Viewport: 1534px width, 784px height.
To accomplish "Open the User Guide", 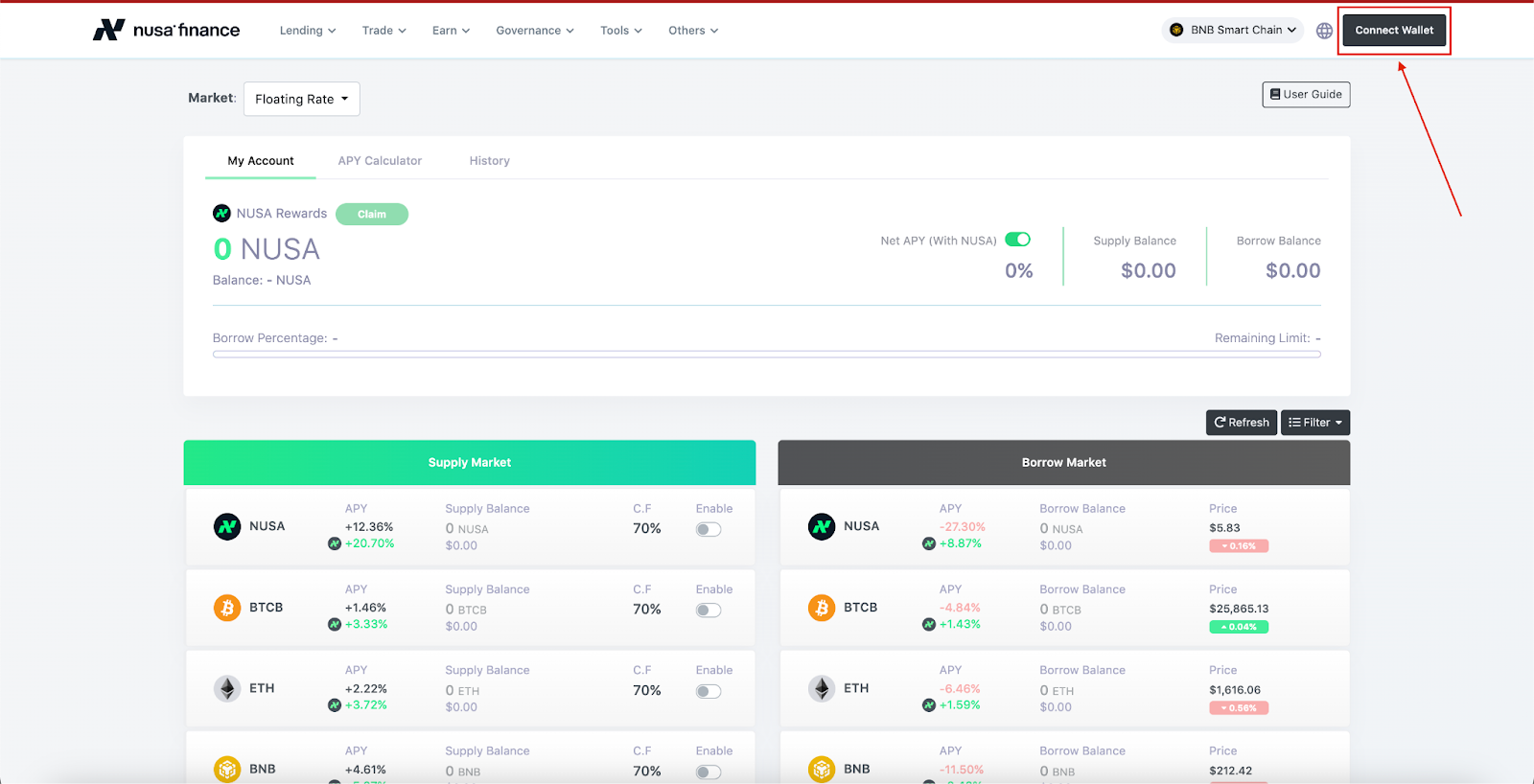I will pos(1306,95).
